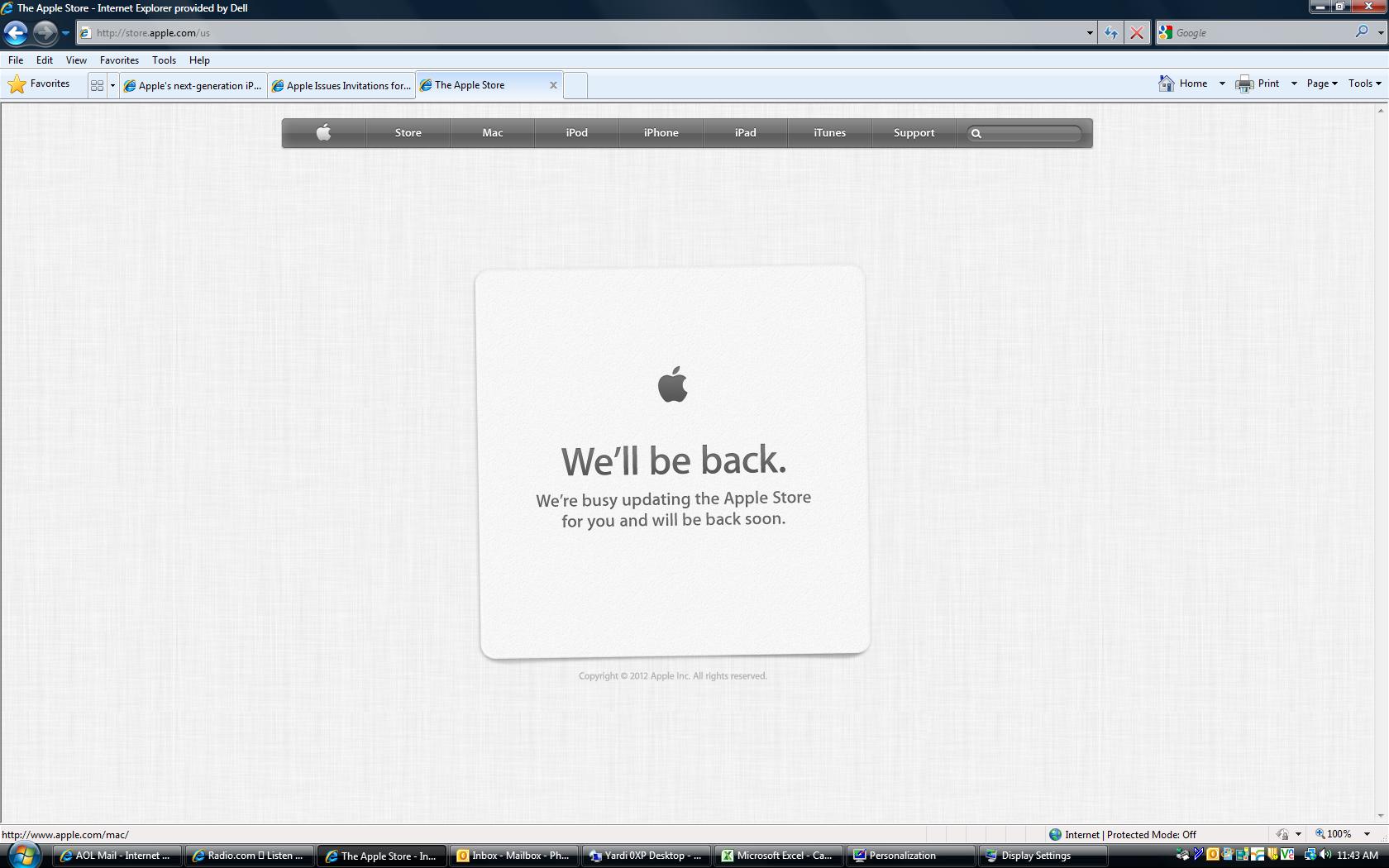Open Store in Apple navigation bar
This screenshot has width=1389, height=868.
tap(408, 133)
